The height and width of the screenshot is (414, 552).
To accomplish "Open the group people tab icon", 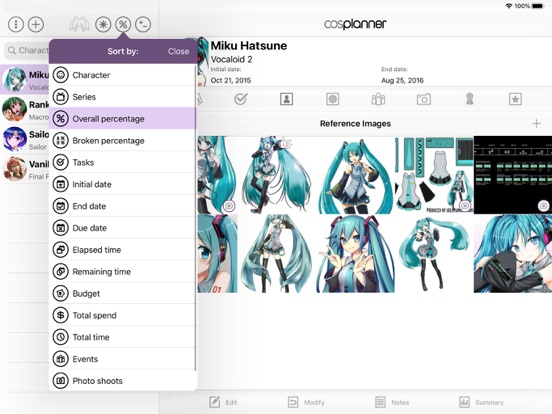I will click(x=378, y=99).
